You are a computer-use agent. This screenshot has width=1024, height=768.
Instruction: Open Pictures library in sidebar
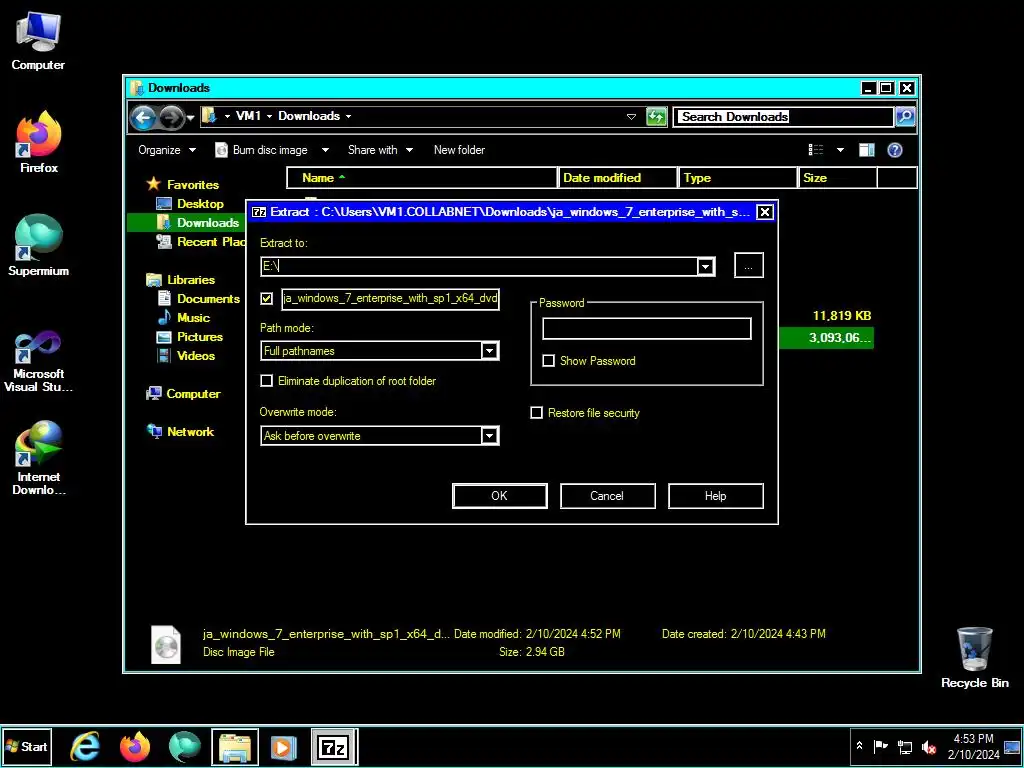189,336
